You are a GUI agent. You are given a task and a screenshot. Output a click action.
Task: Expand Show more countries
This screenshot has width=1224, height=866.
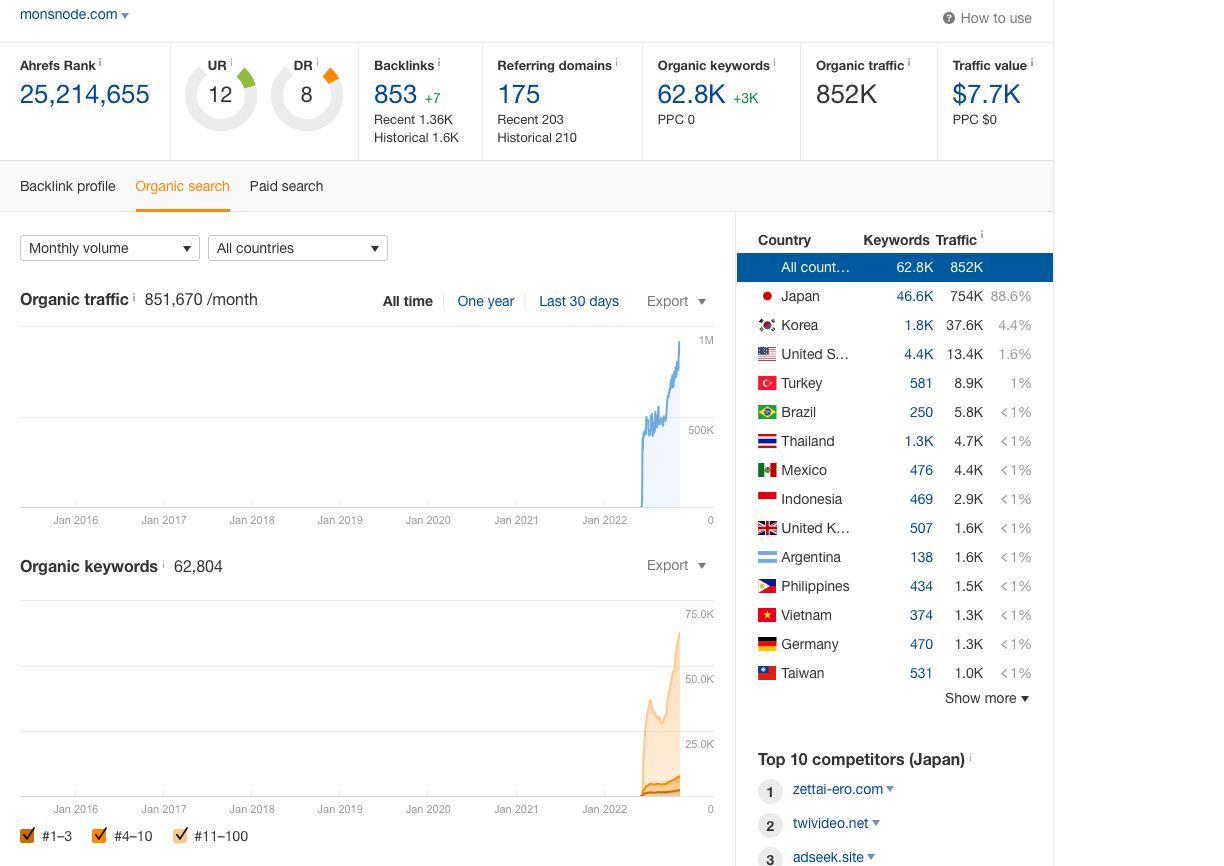coord(987,698)
